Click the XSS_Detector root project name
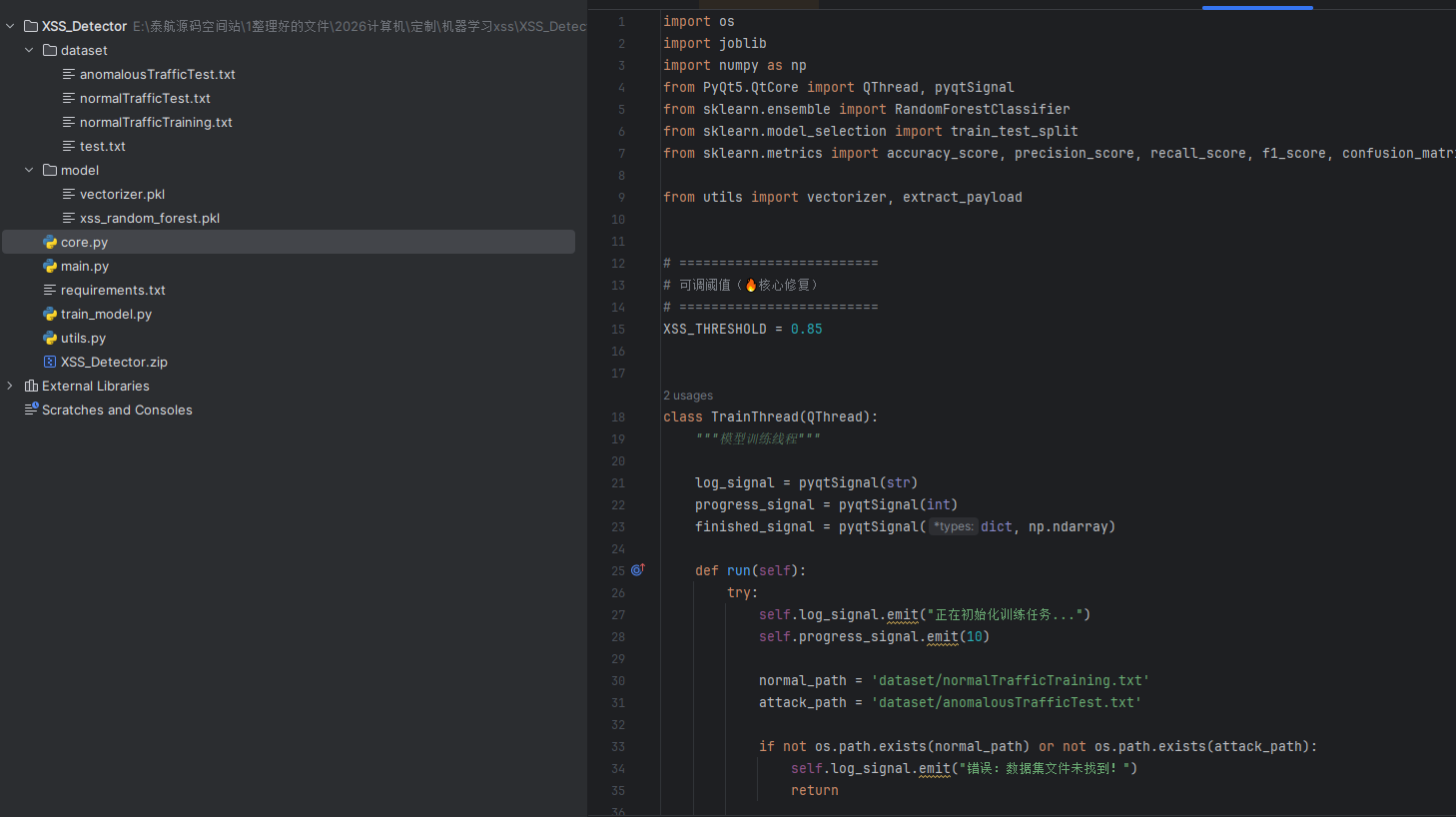The image size is (1456, 817). [x=85, y=26]
